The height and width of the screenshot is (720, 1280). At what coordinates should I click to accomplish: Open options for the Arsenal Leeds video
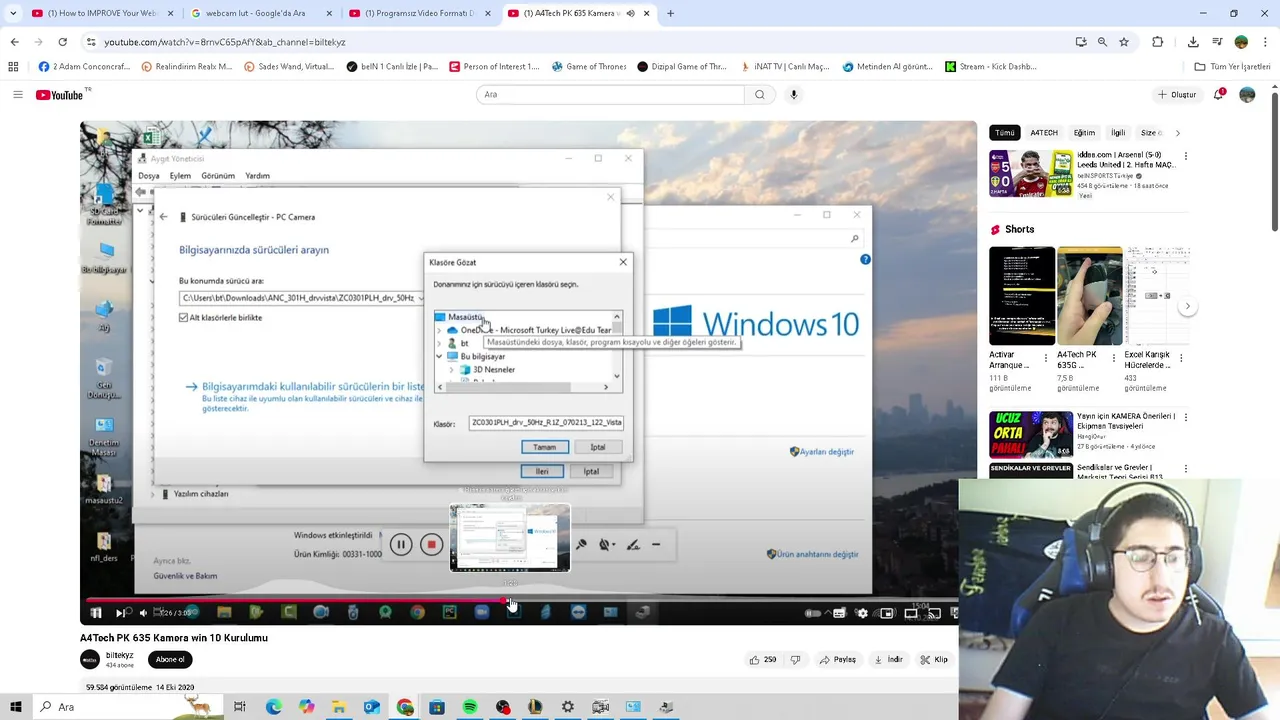click(1186, 156)
